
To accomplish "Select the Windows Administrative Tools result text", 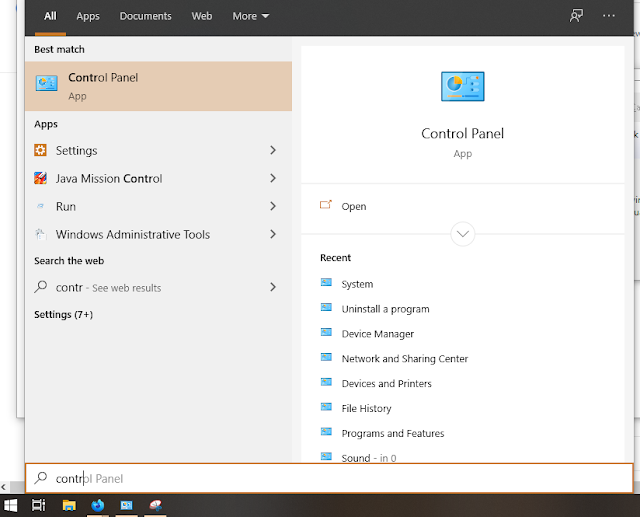I will tap(133, 234).
